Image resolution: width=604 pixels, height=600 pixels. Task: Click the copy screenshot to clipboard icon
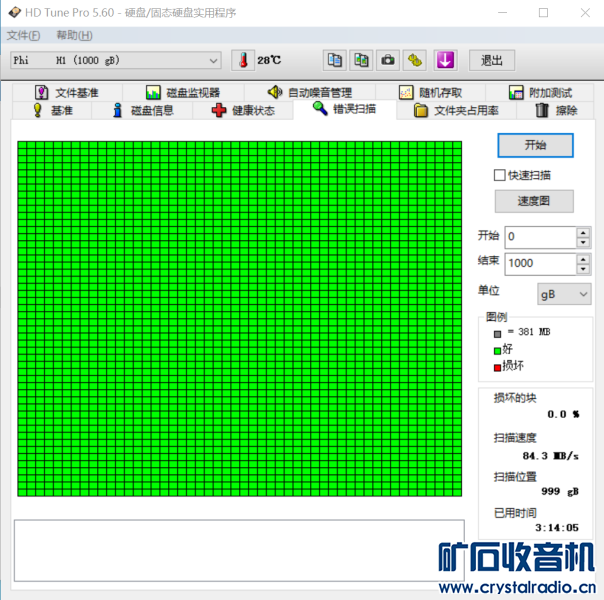(x=361, y=60)
